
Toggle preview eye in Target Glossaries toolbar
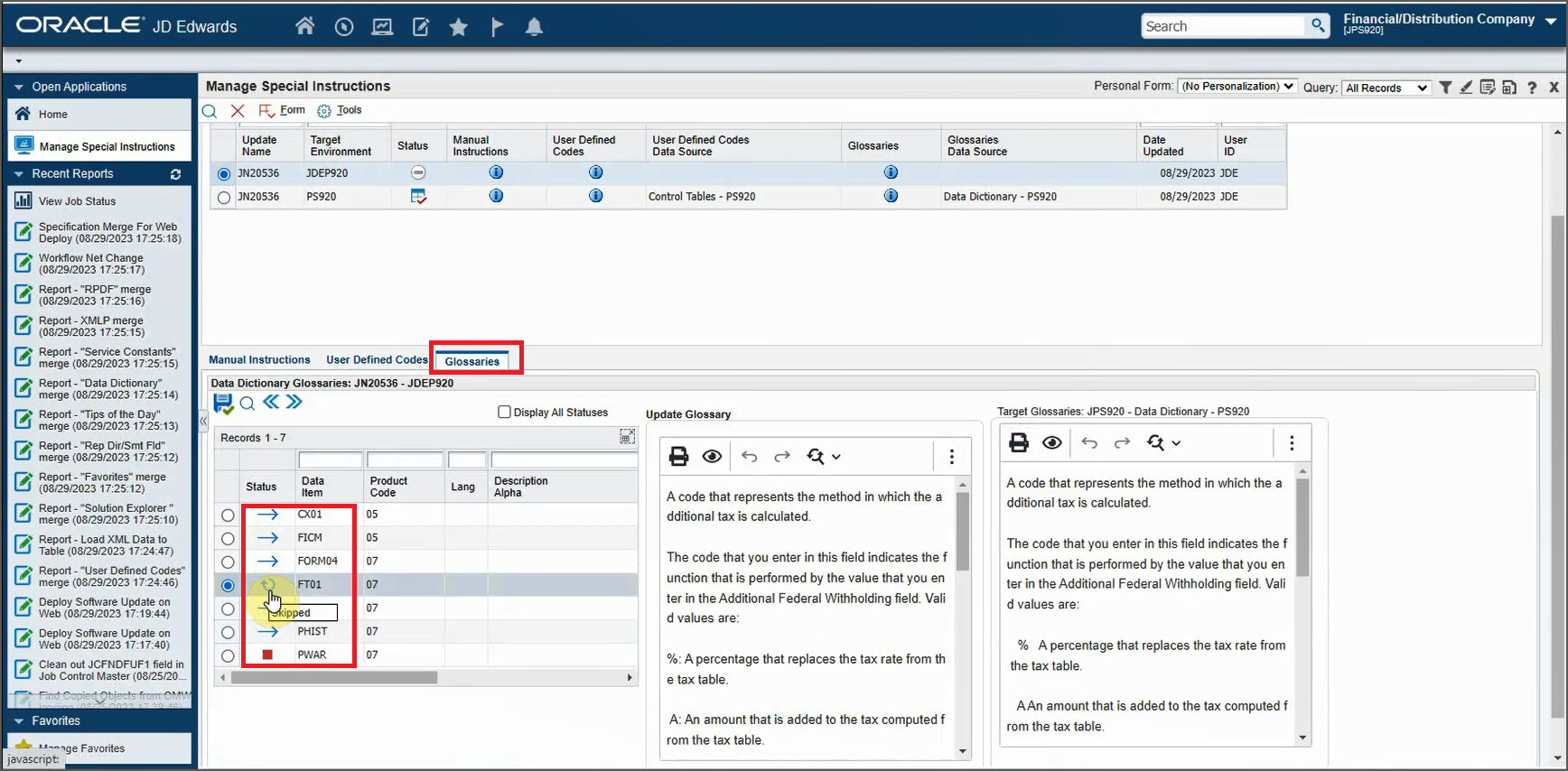(x=1052, y=442)
